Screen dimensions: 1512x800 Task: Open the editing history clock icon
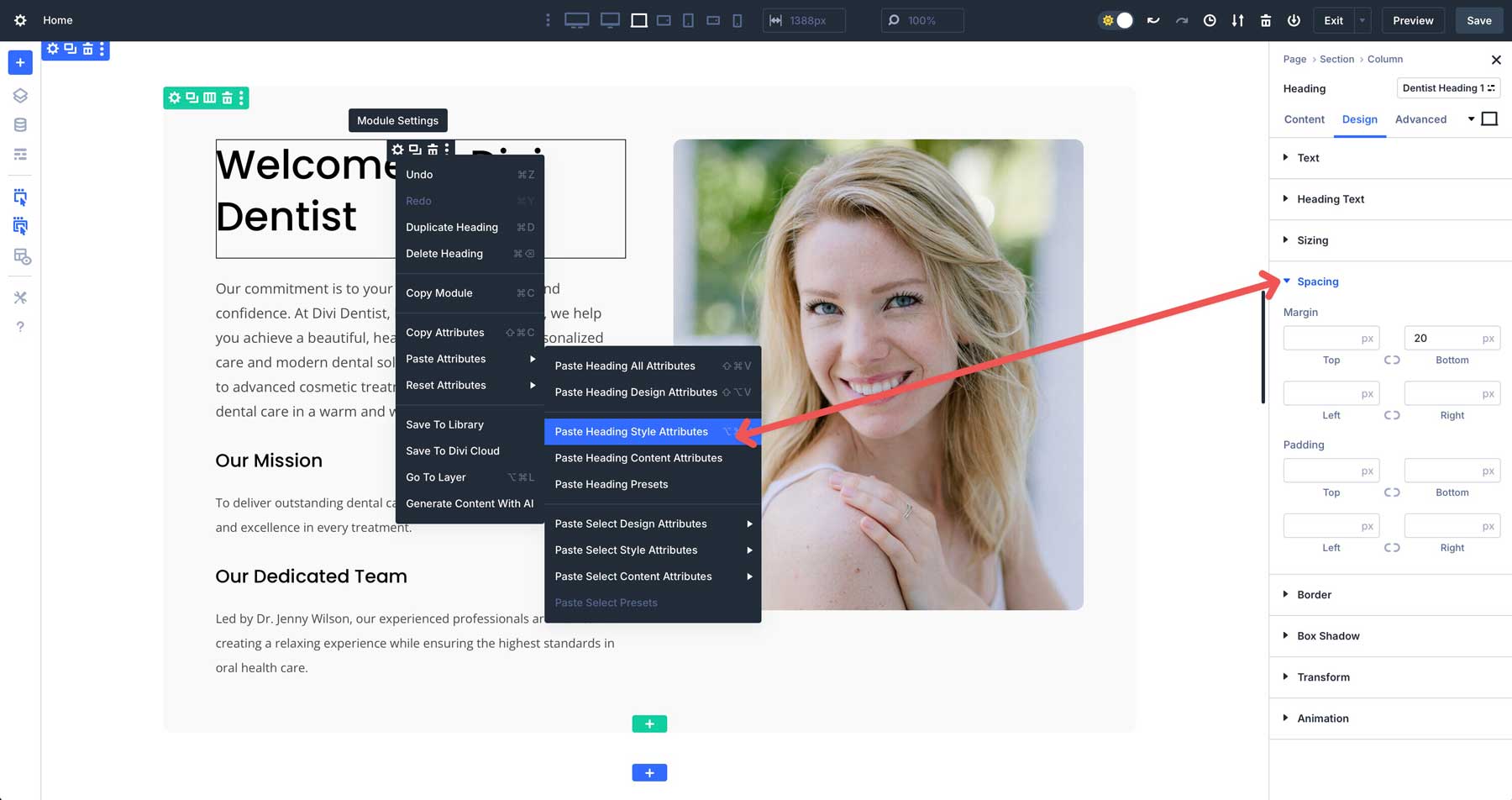point(1210,20)
